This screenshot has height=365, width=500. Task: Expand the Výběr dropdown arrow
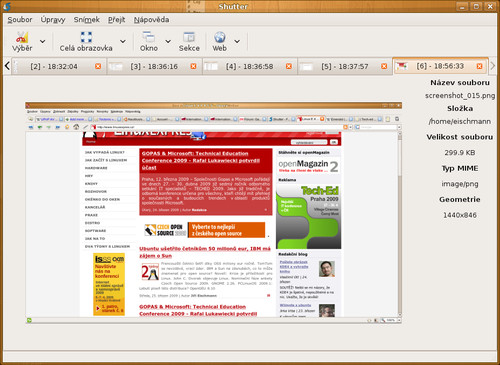[x=42, y=41]
